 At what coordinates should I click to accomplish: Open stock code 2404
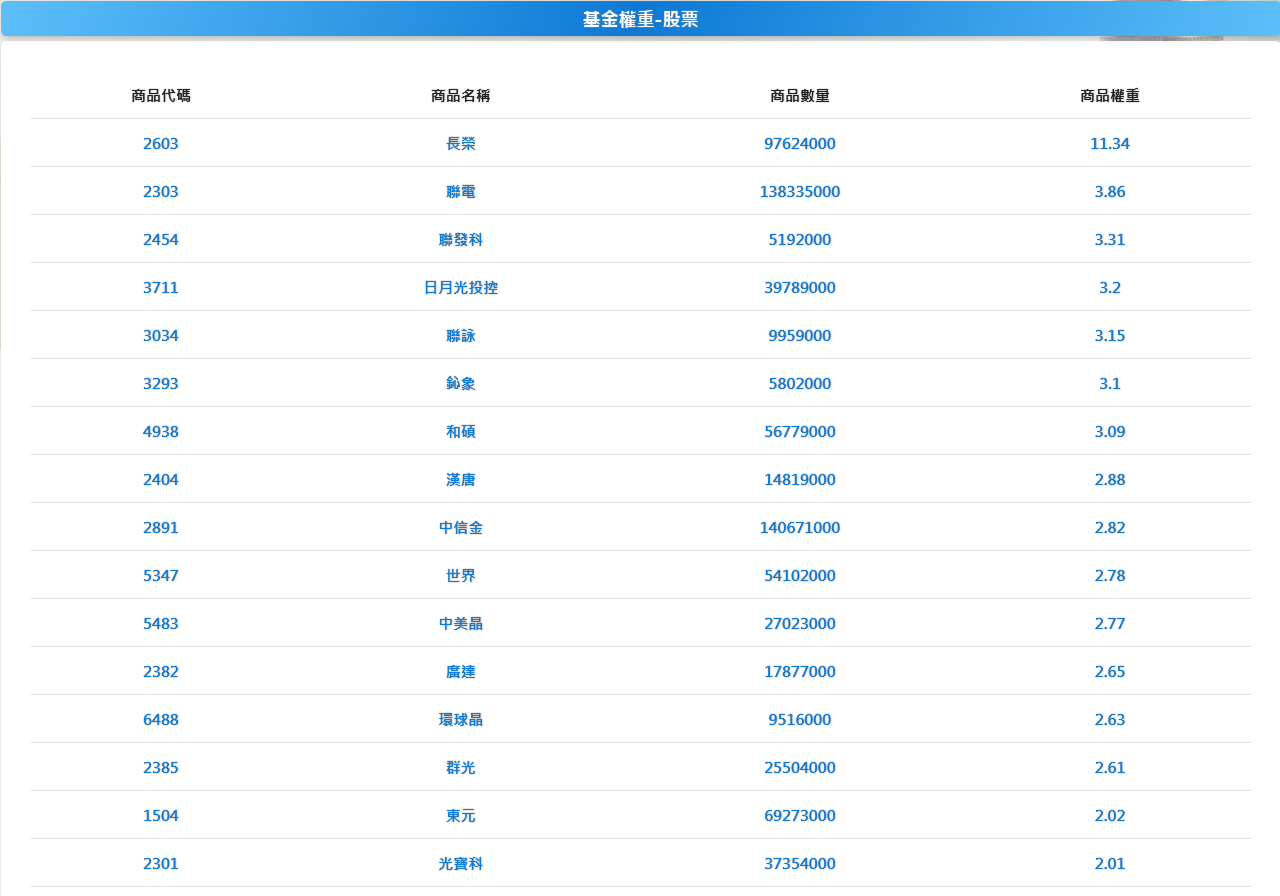click(161, 480)
